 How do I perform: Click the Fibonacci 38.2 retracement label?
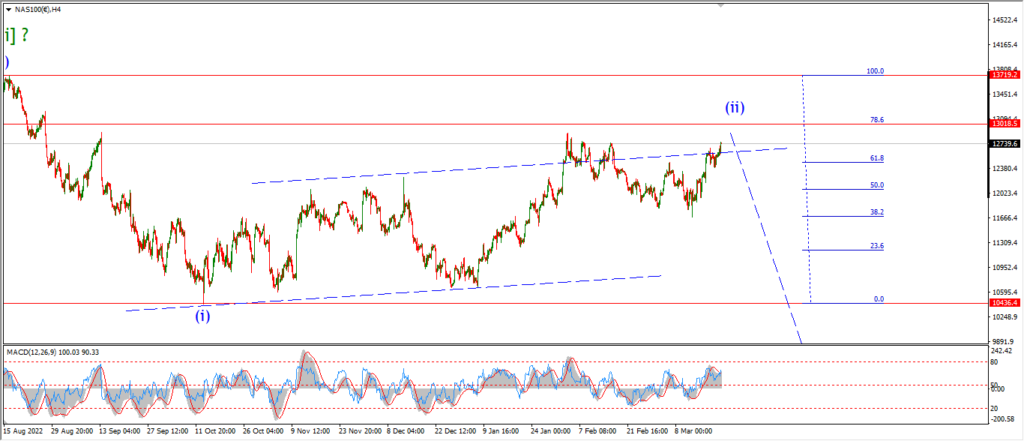(877, 212)
